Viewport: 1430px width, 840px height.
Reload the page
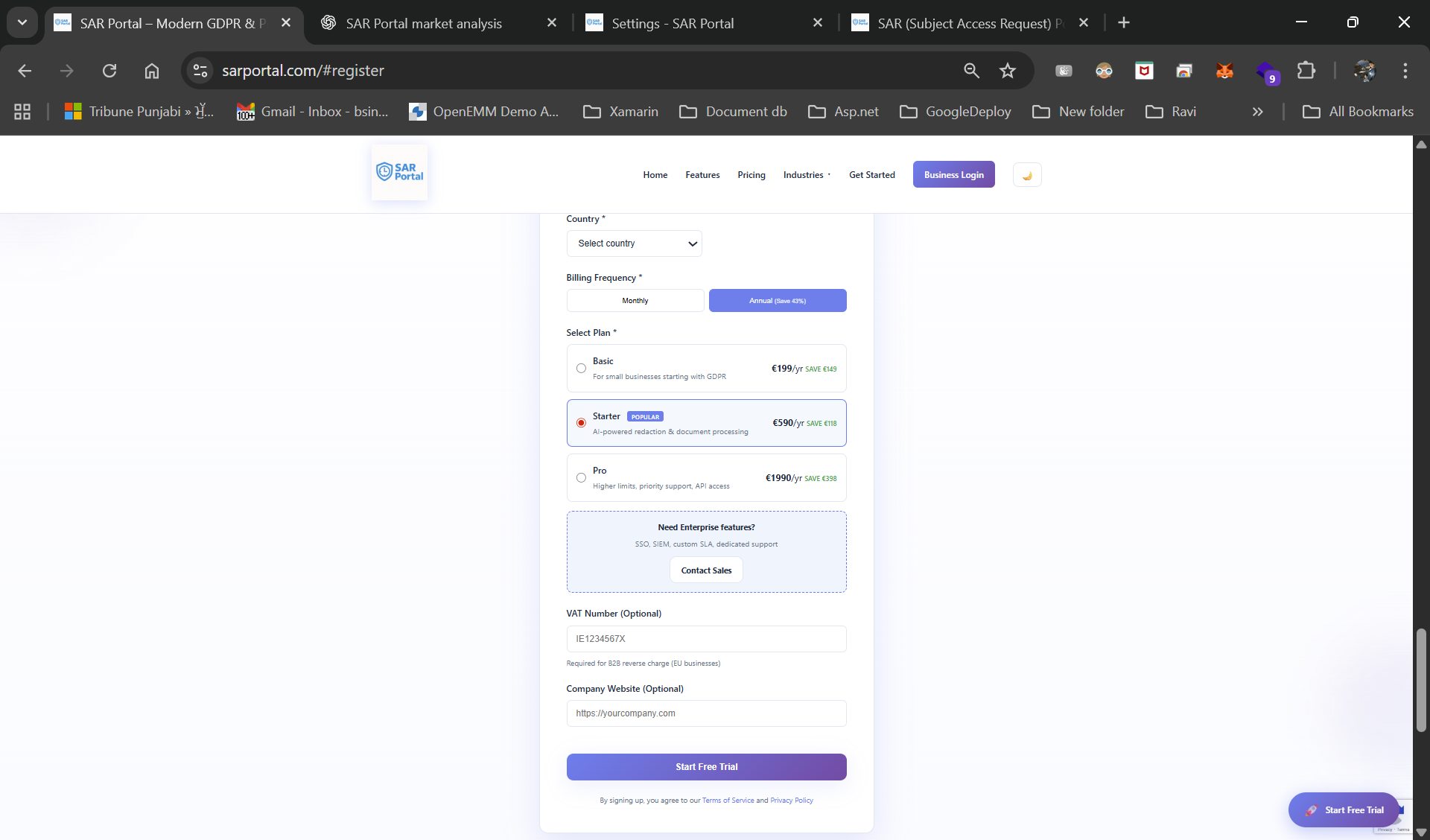109,71
